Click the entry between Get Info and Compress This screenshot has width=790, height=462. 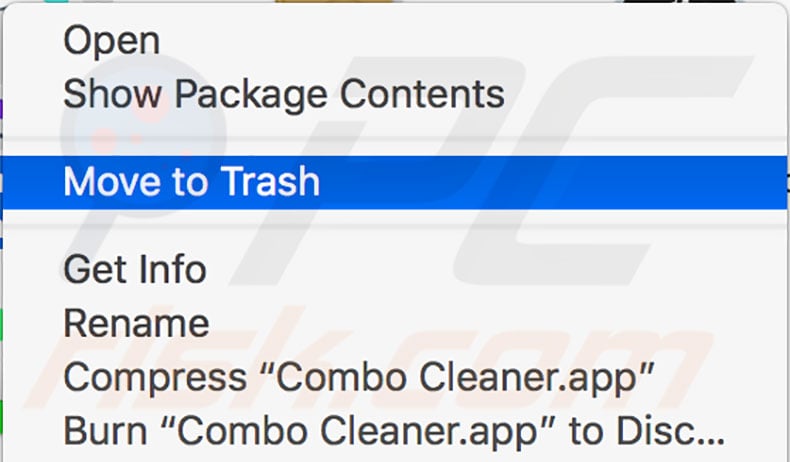(136, 323)
